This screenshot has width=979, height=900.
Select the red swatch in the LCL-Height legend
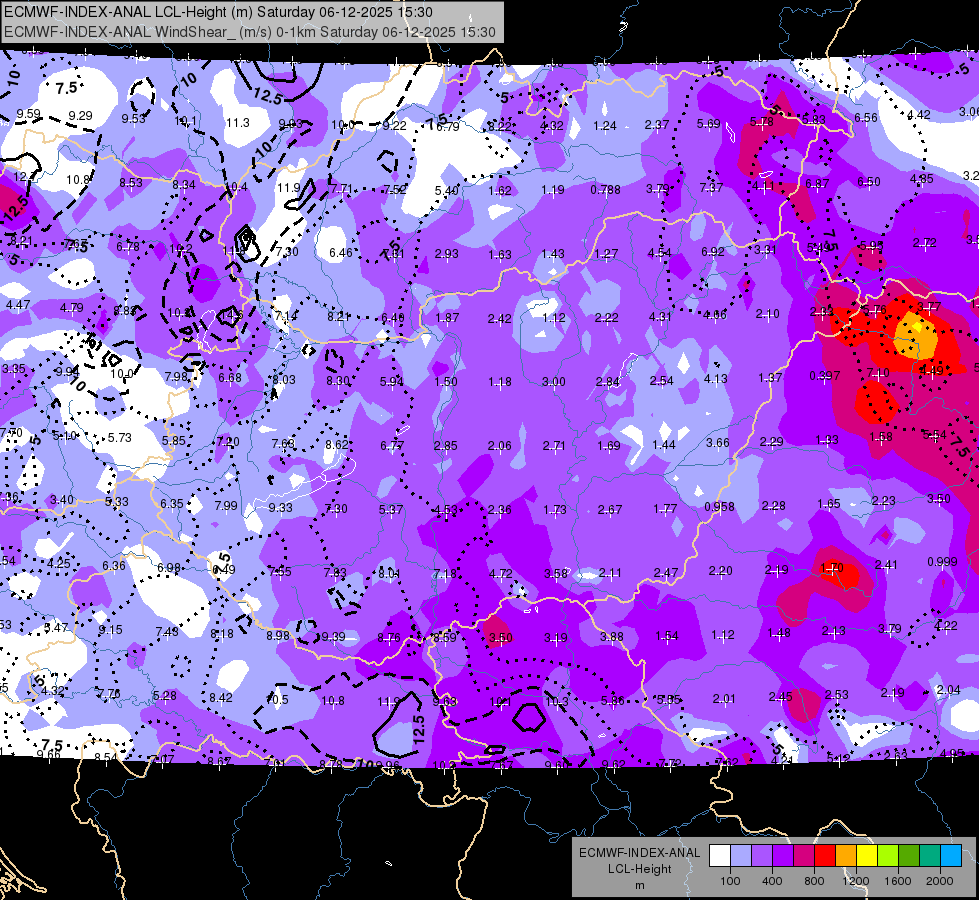pos(825,856)
